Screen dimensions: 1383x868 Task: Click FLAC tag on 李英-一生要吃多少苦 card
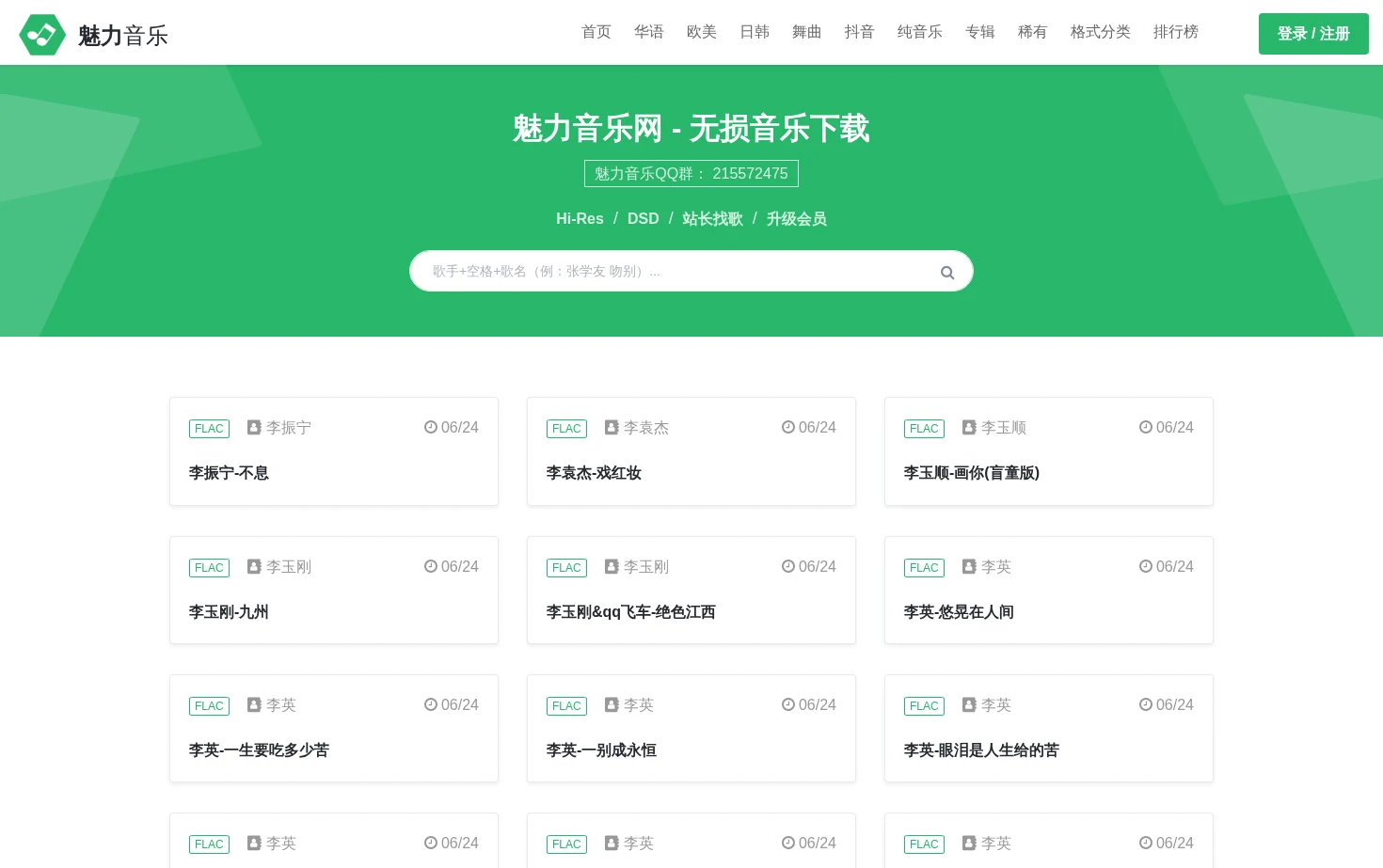(209, 706)
